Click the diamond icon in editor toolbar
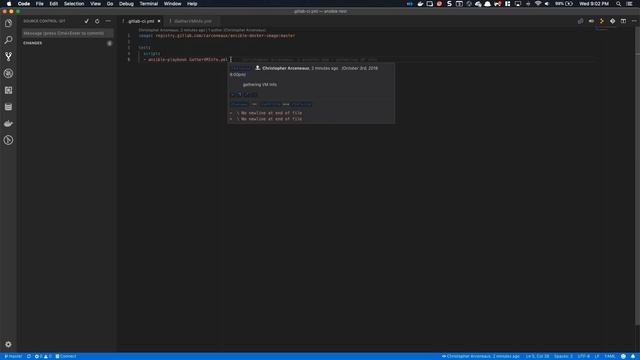The width and height of the screenshot is (640, 360). 612,21
